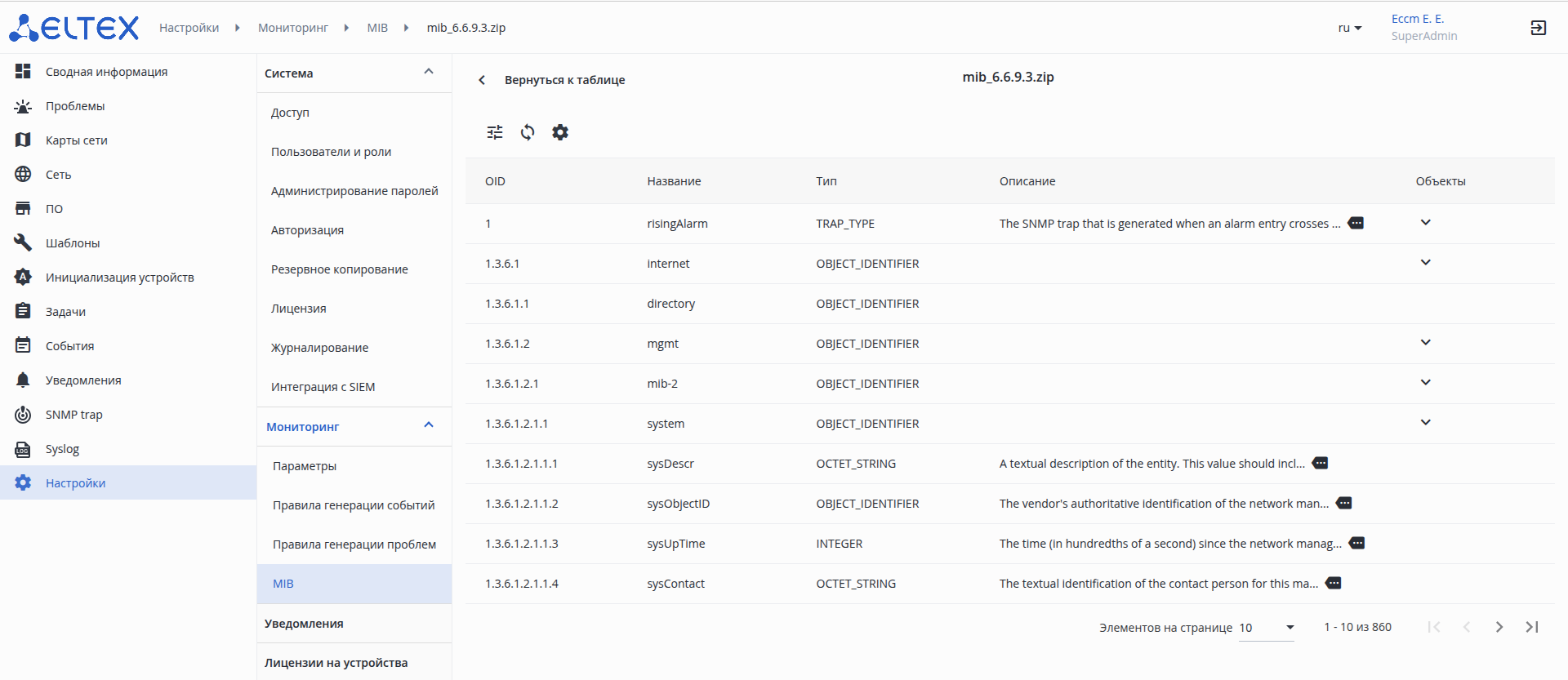1568x680 pixels.
Task: Open the Syslog section in sidebar
Action: point(62,449)
